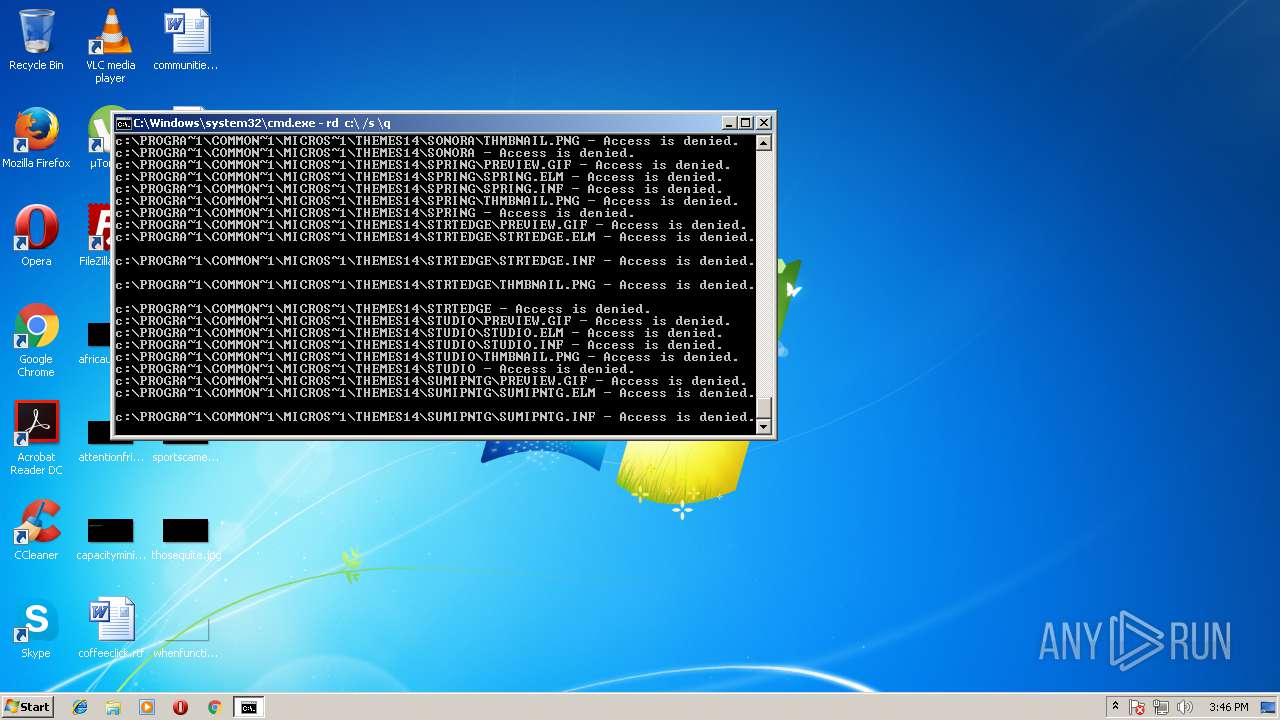The height and width of the screenshot is (720, 1280).
Task: Close the cmd.exe window
Action: [764, 123]
